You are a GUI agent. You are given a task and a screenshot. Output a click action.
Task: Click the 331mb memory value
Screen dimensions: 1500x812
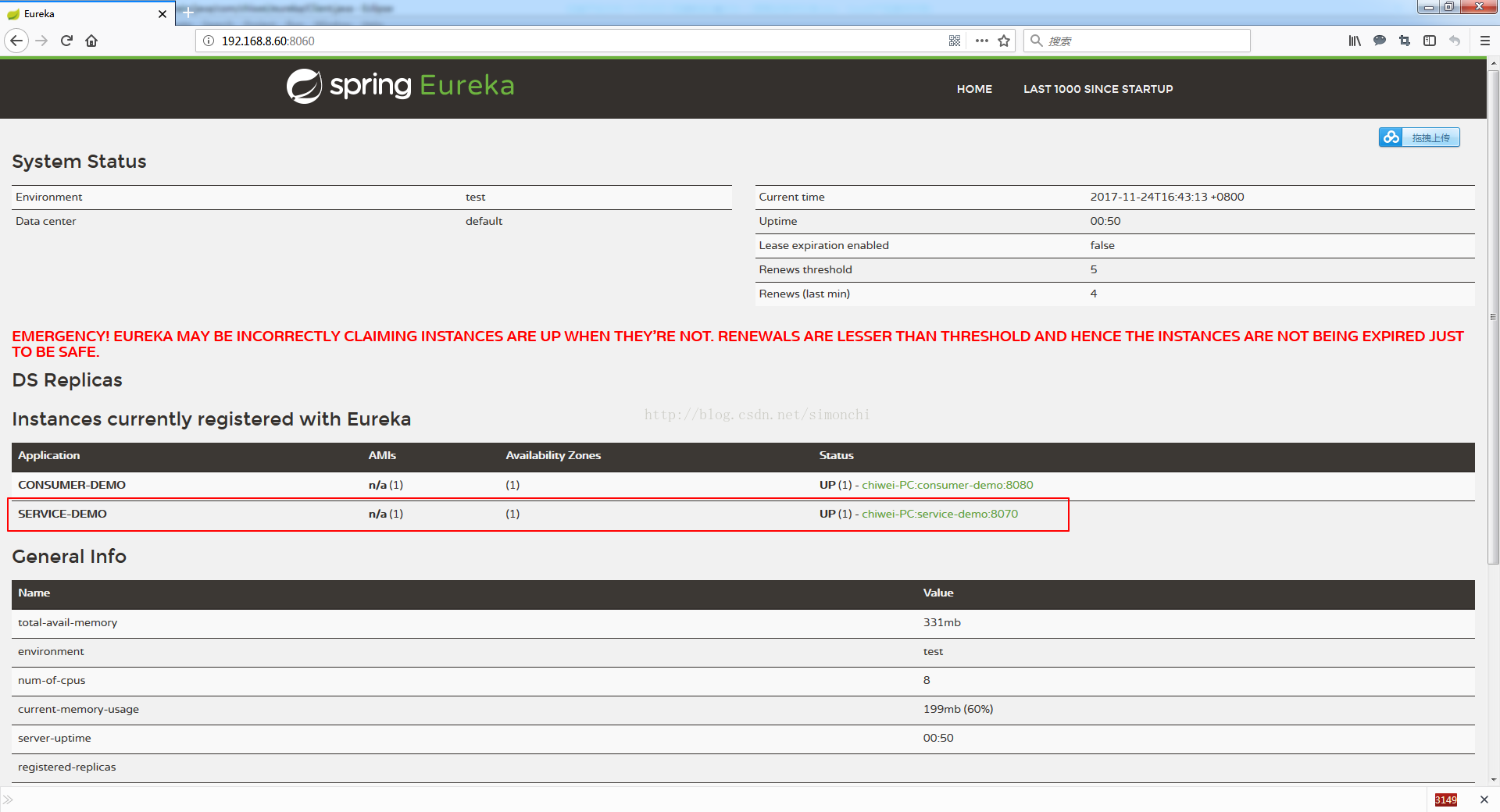[x=942, y=622]
